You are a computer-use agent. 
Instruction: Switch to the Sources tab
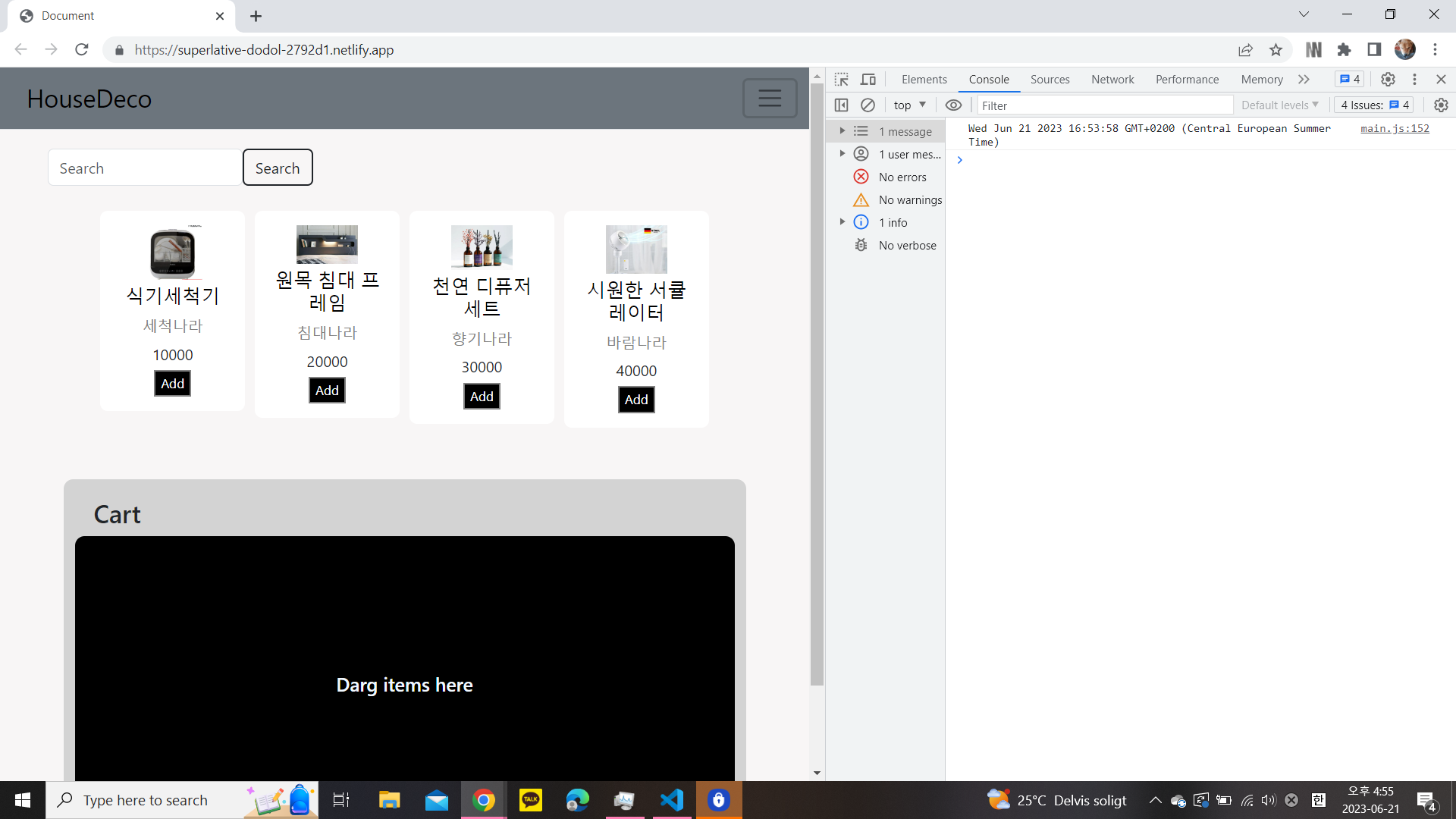pos(1050,79)
